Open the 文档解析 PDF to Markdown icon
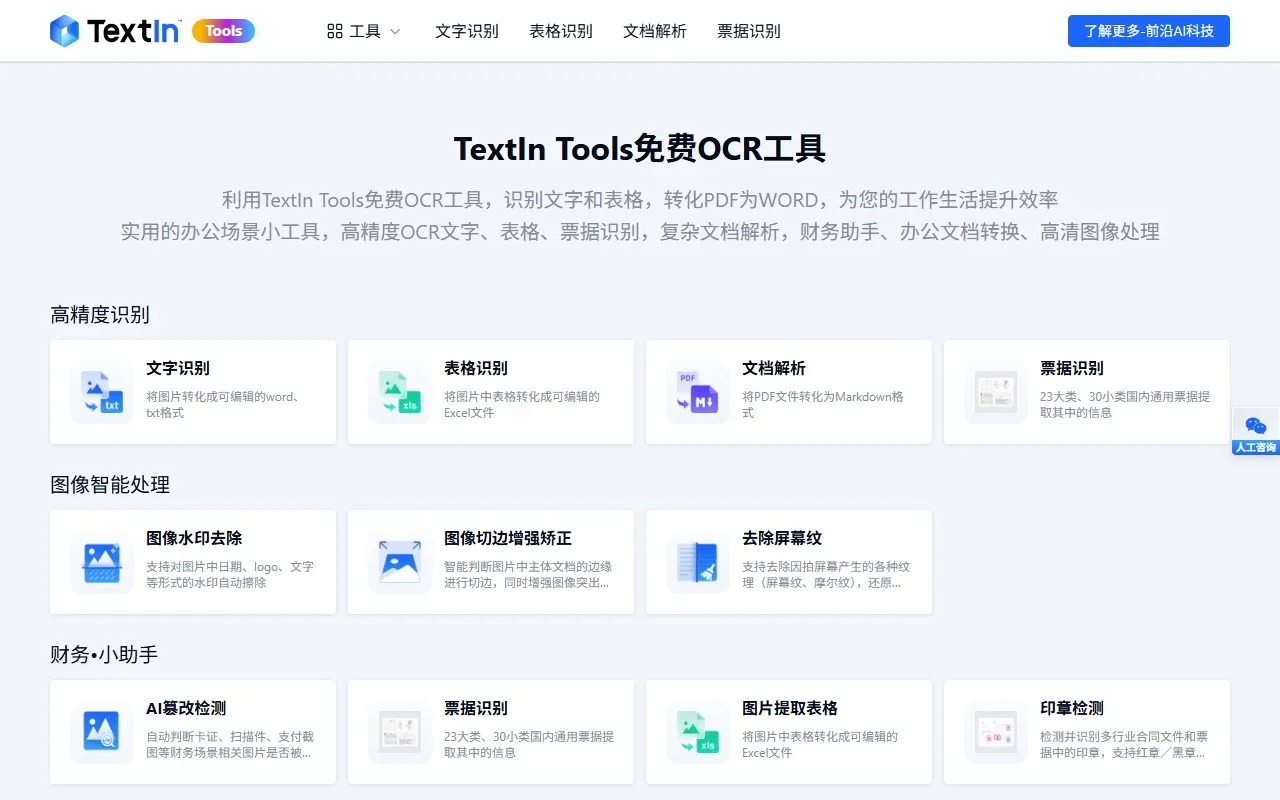Image resolution: width=1280 pixels, height=800 pixels. point(697,391)
